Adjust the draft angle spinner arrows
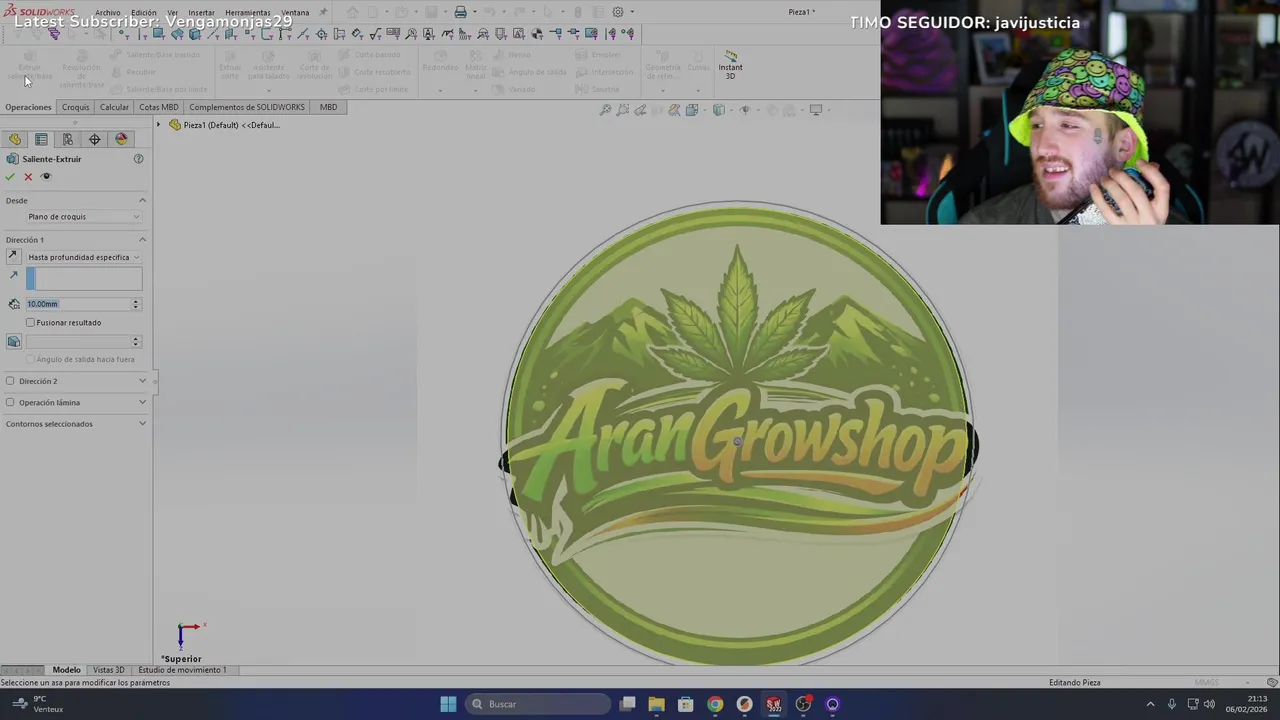 point(136,342)
